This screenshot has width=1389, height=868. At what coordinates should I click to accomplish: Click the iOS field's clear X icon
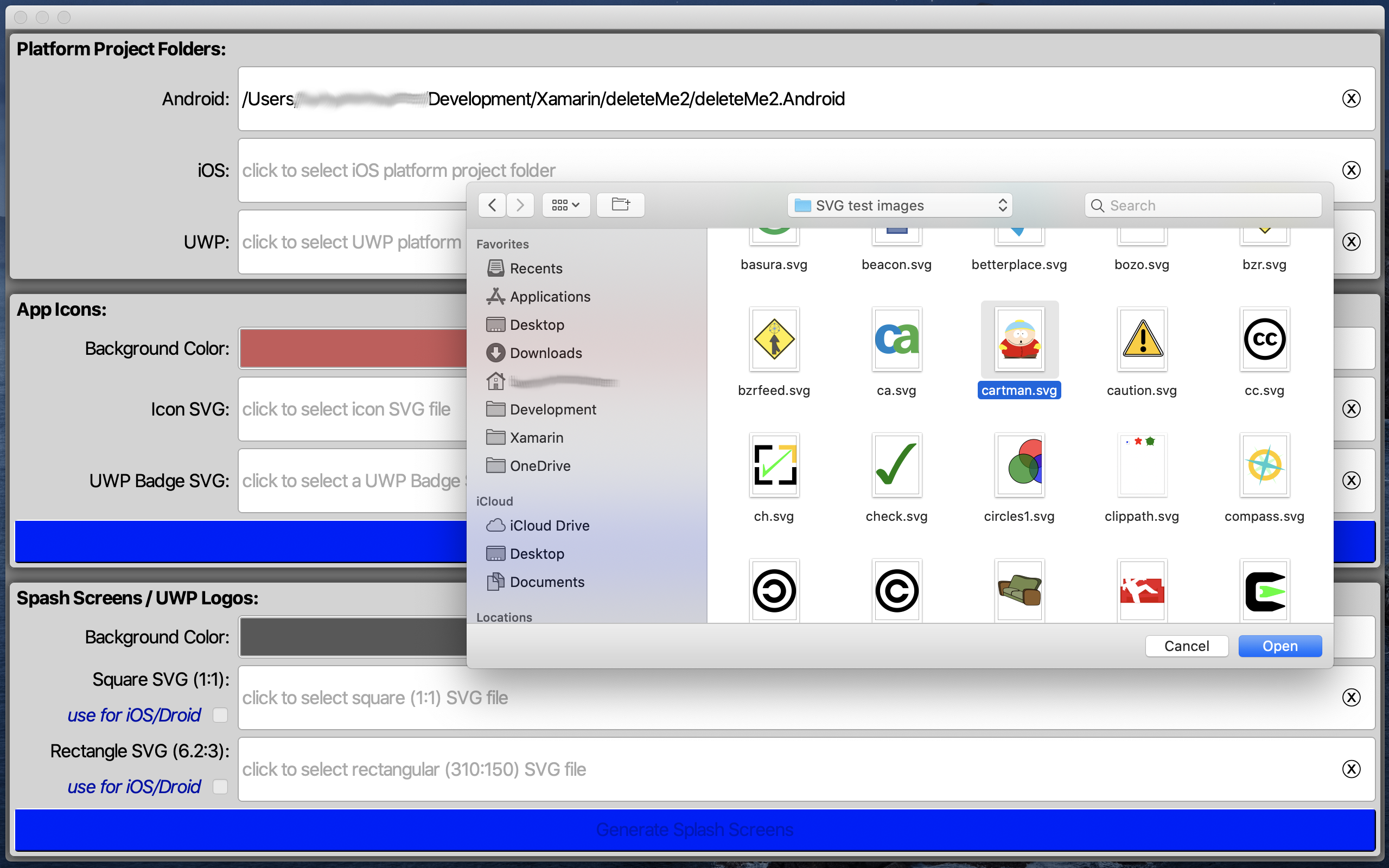(1351, 170)
